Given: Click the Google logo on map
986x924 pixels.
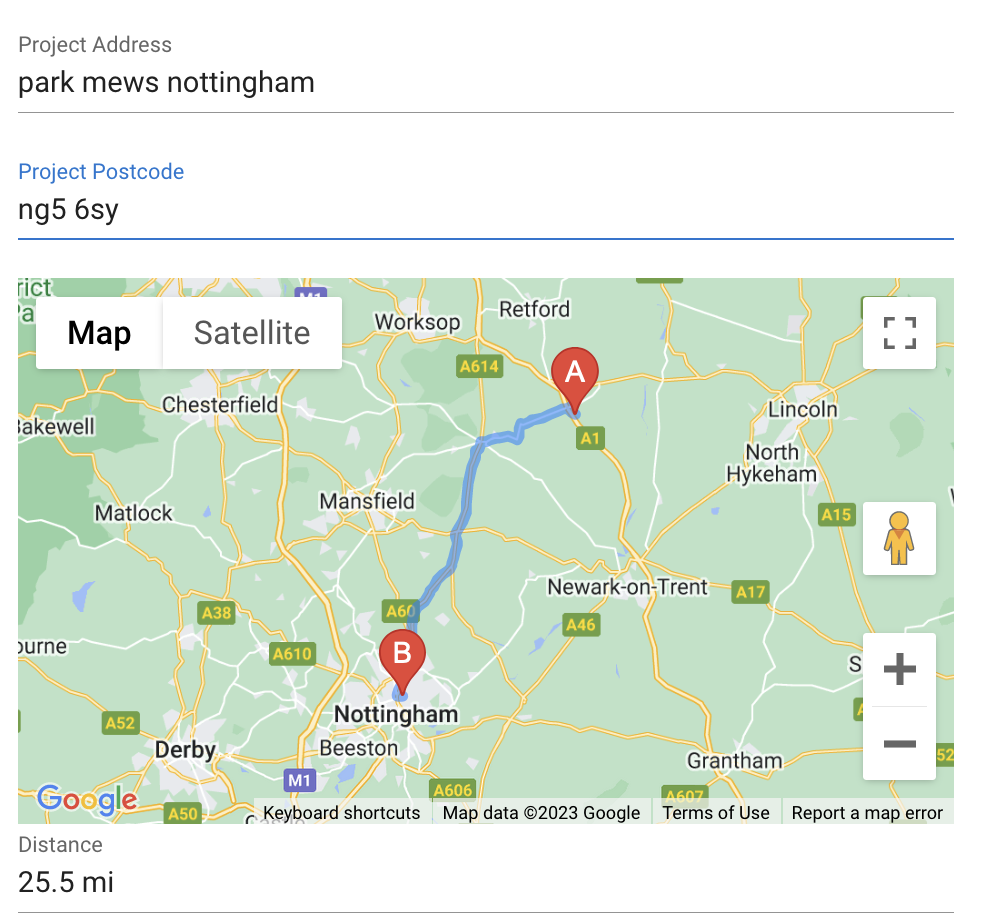Looking at the screenshot, I should [87, 798].
